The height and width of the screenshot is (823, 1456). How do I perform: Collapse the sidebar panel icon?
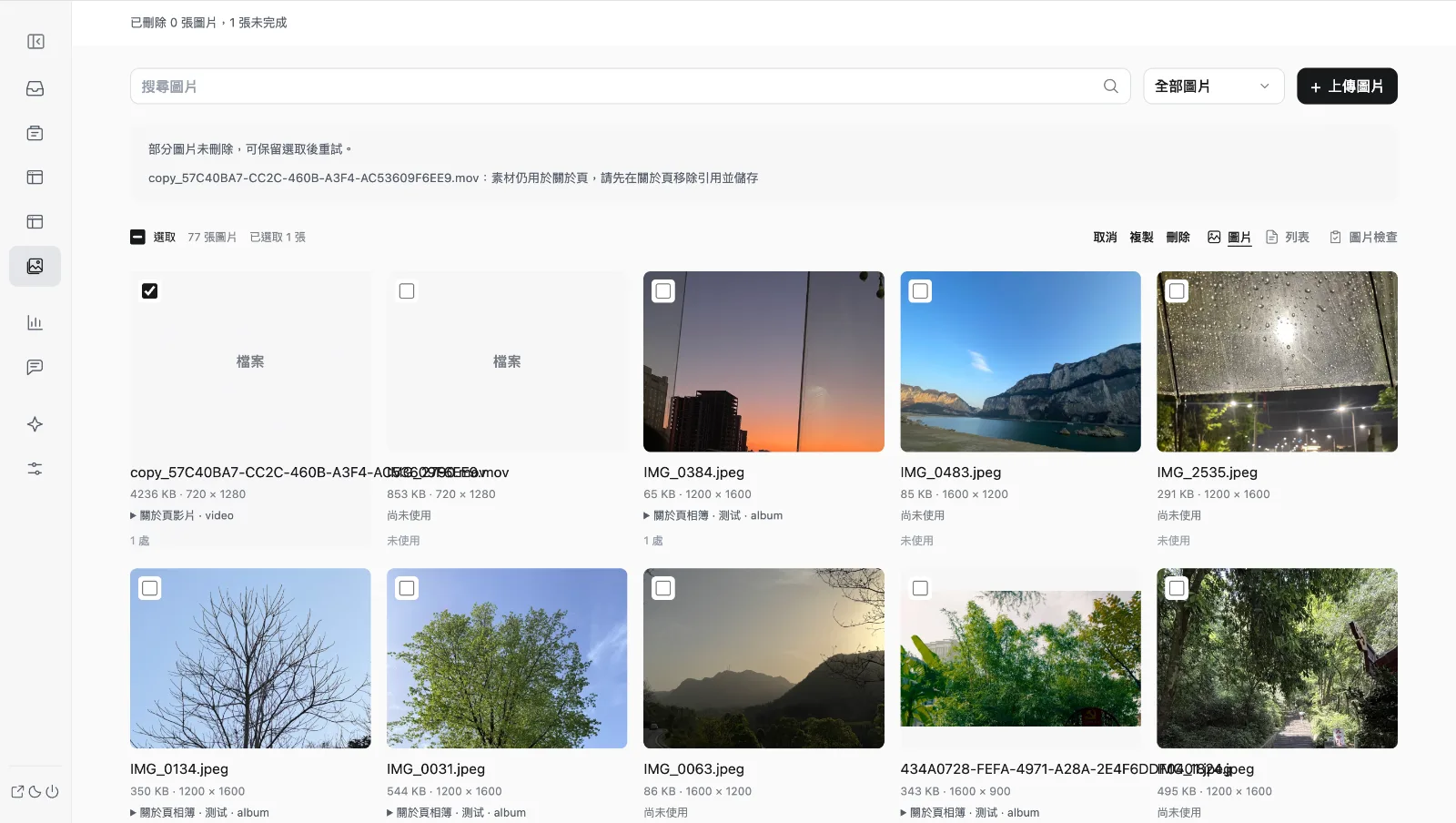[x=35, y=42]
